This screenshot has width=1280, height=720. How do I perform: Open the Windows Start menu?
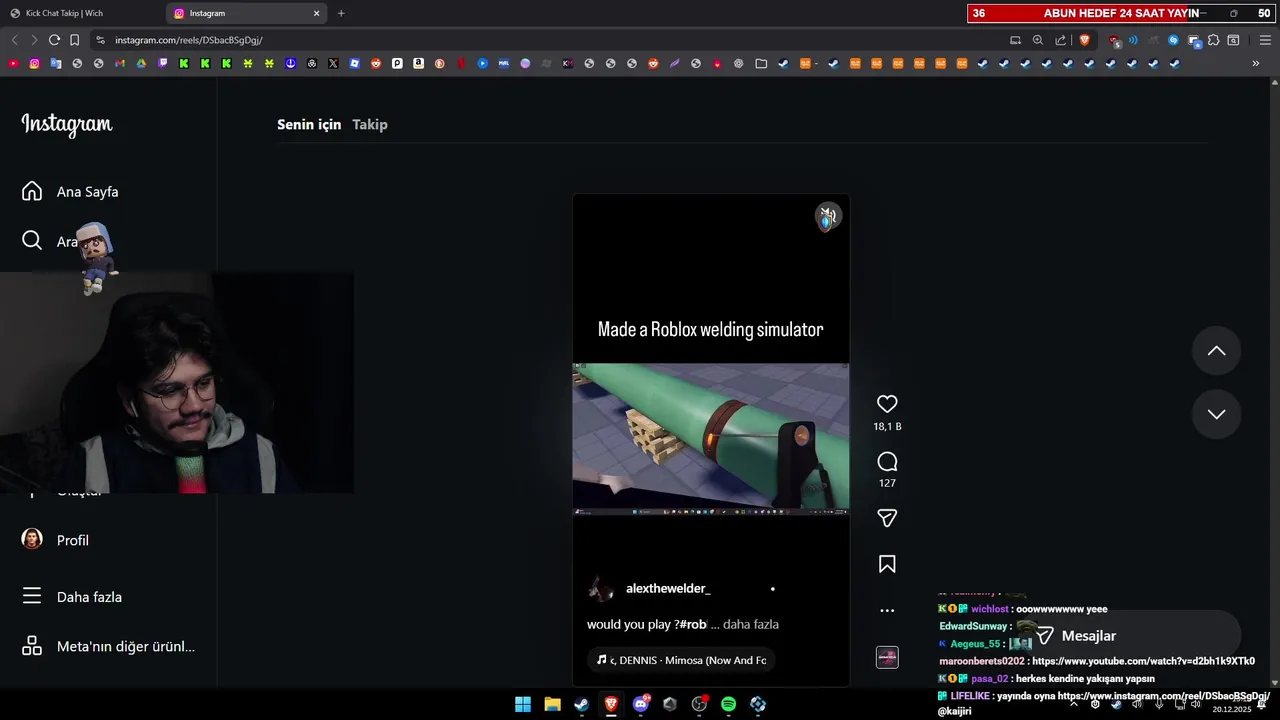point(523,704)
